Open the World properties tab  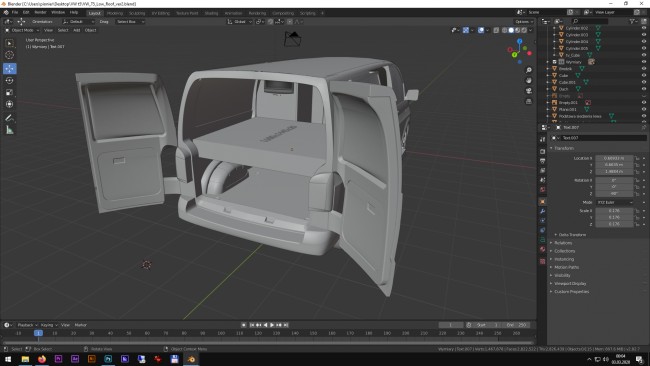pyautogui.click(x=542, y=189)
